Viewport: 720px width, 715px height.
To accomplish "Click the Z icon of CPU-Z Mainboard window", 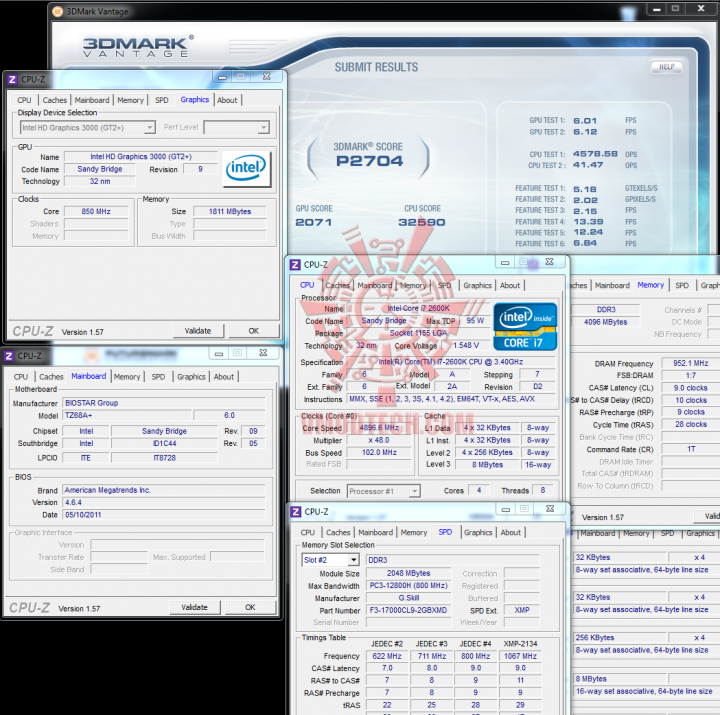I will click(x=9, y=356).
